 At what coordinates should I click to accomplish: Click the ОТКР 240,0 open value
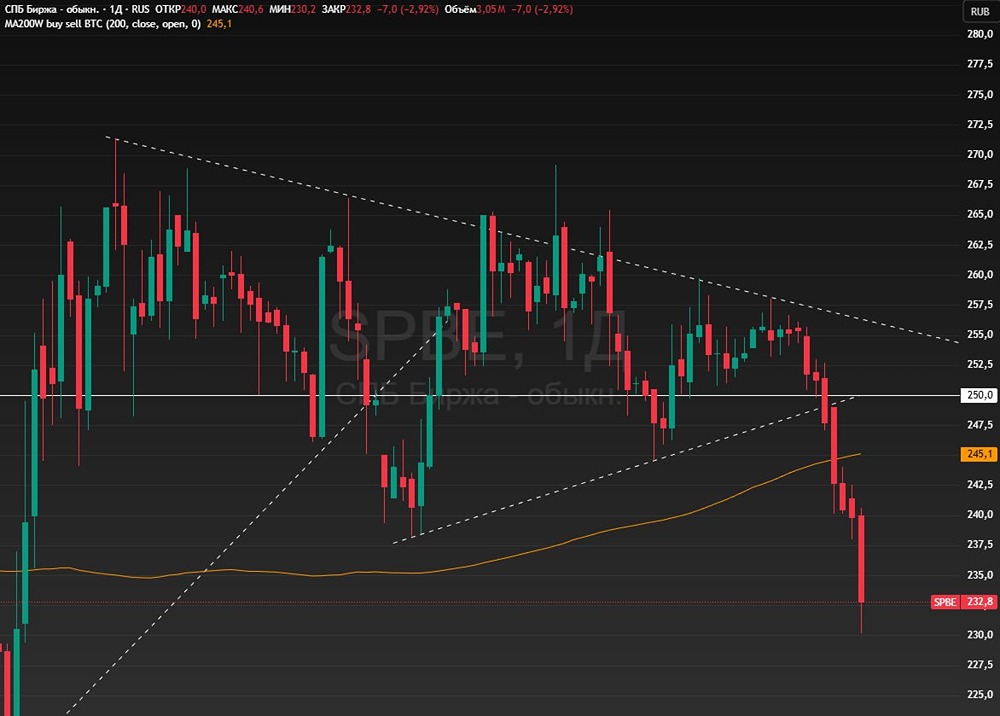[x=180, y=10]
